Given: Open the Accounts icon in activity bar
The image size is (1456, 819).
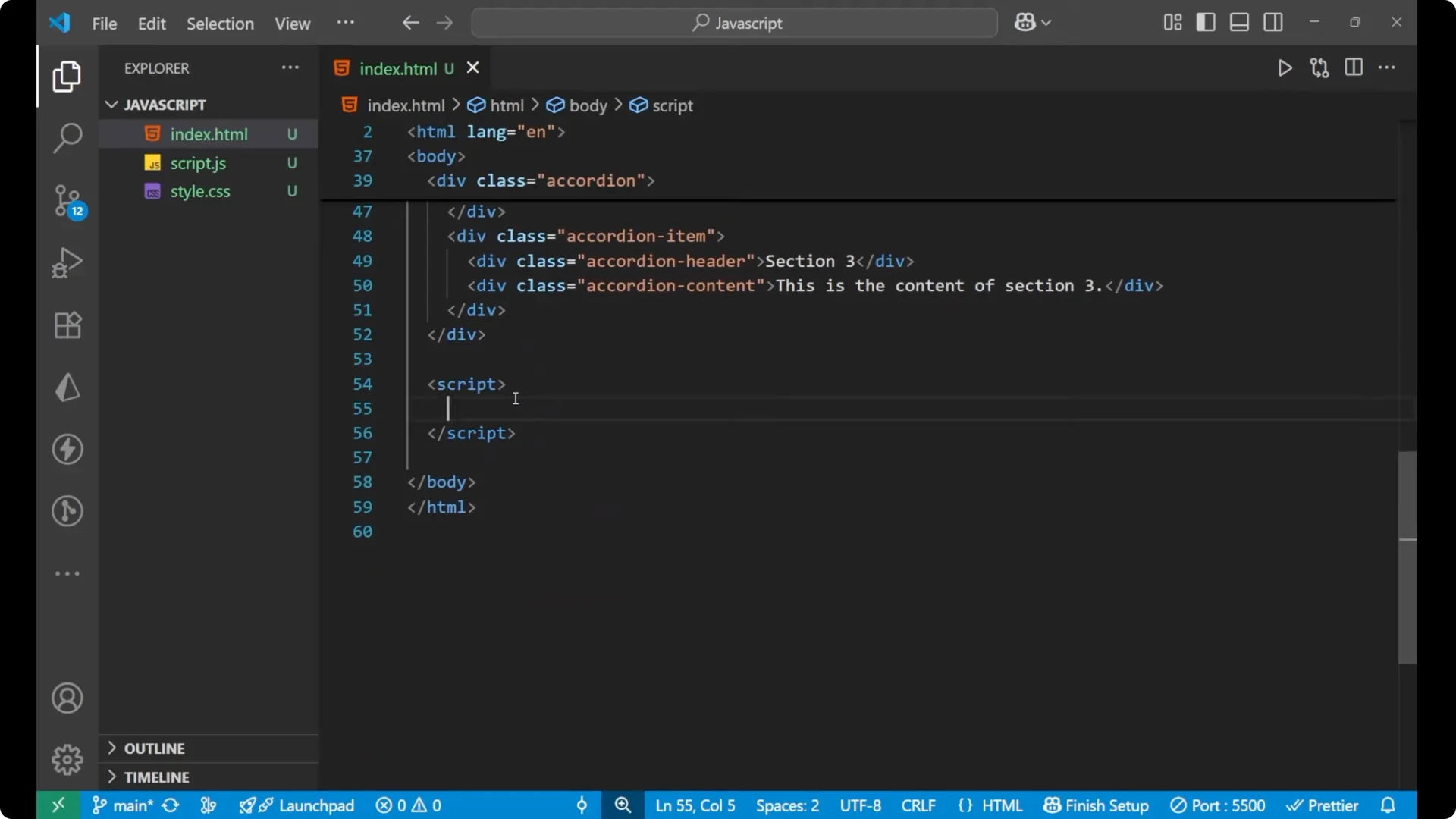Looking at the screenshot, I should point(67,698).
